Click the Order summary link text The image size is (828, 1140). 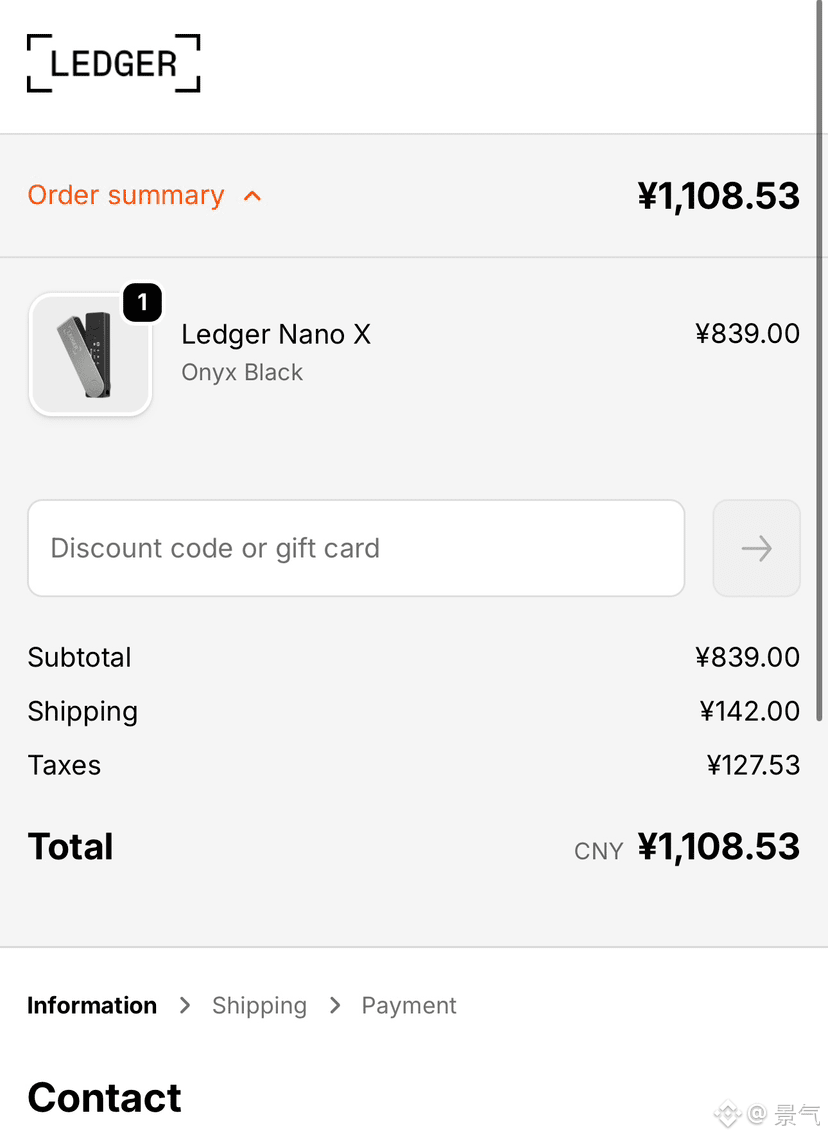126,195
